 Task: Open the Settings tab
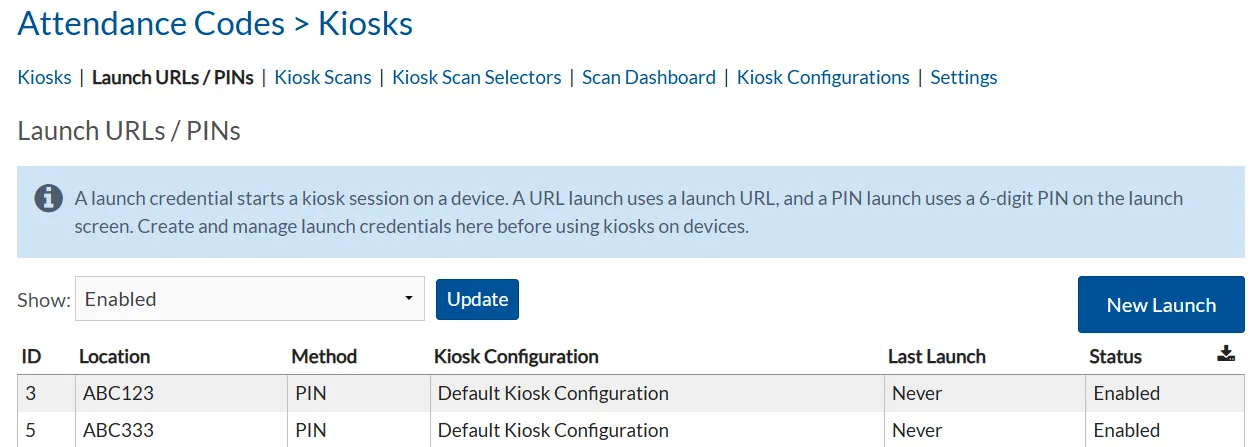(x=964, y=77)
